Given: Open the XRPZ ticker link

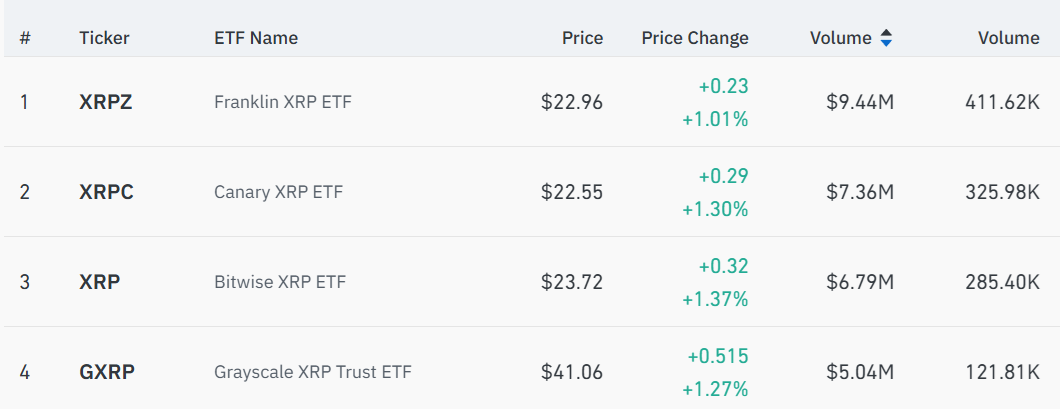Looking at the screenshot, I should (x=106, y=102).
